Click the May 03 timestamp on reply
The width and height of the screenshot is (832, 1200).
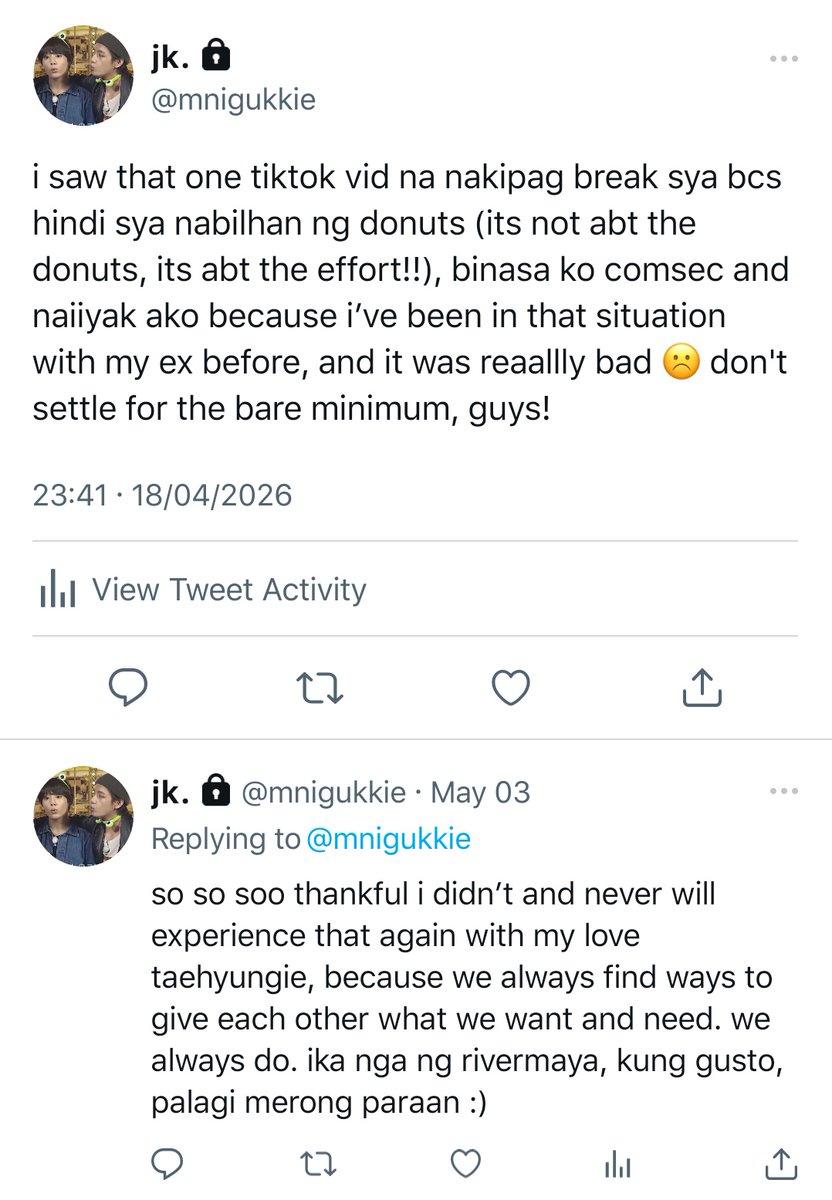point(480,793)
